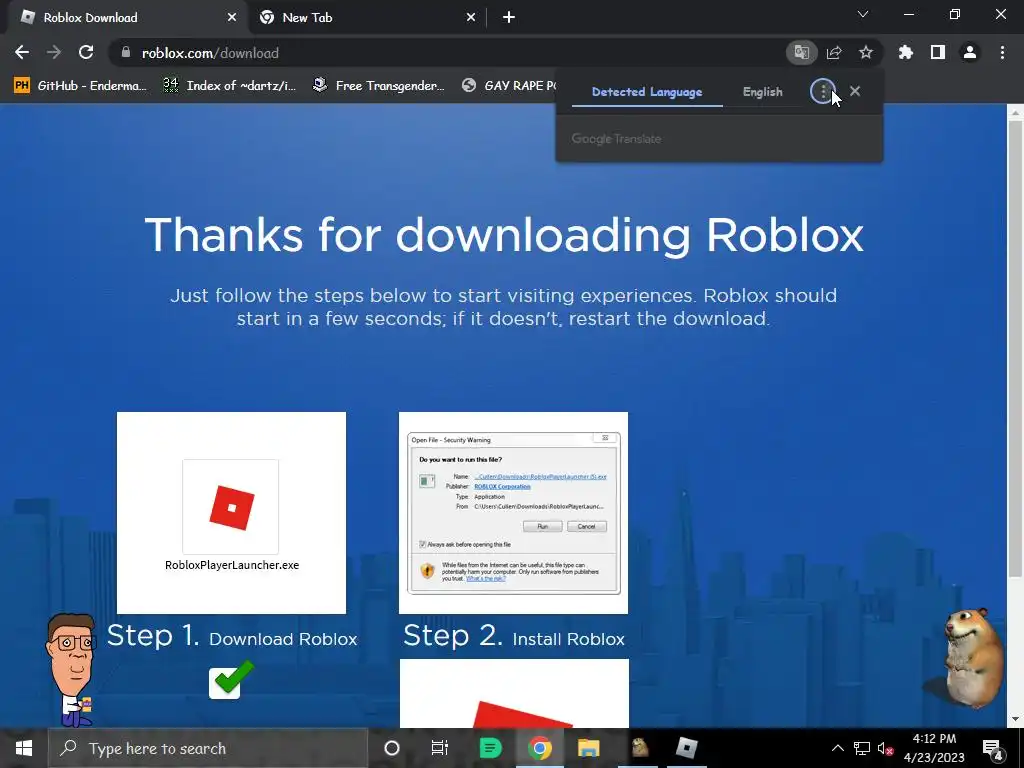
Task: Open translate options three-dot menu
Action: pyautogui.click(x=823, y=91)
